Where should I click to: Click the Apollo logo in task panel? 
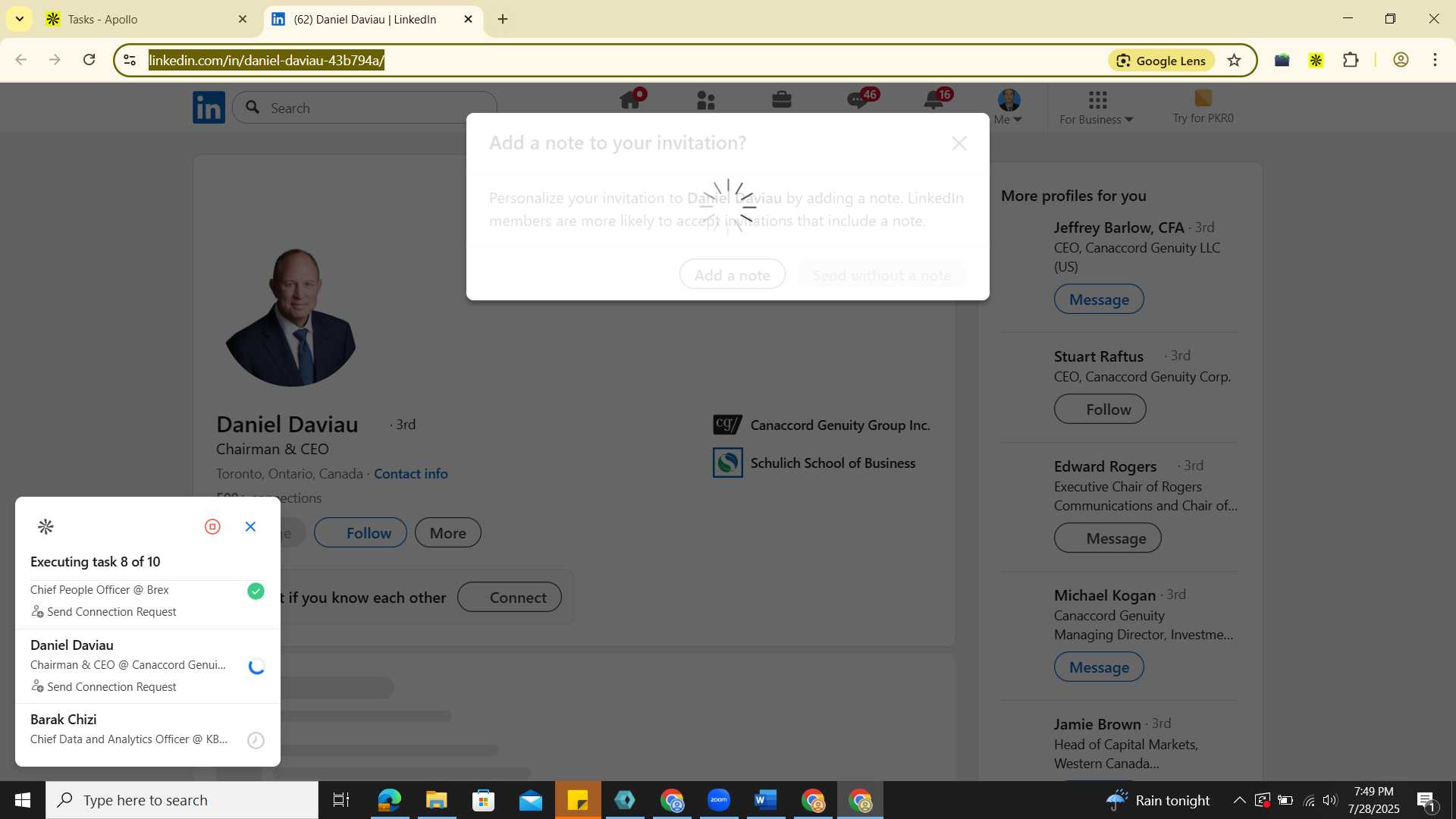click(45, 526)
